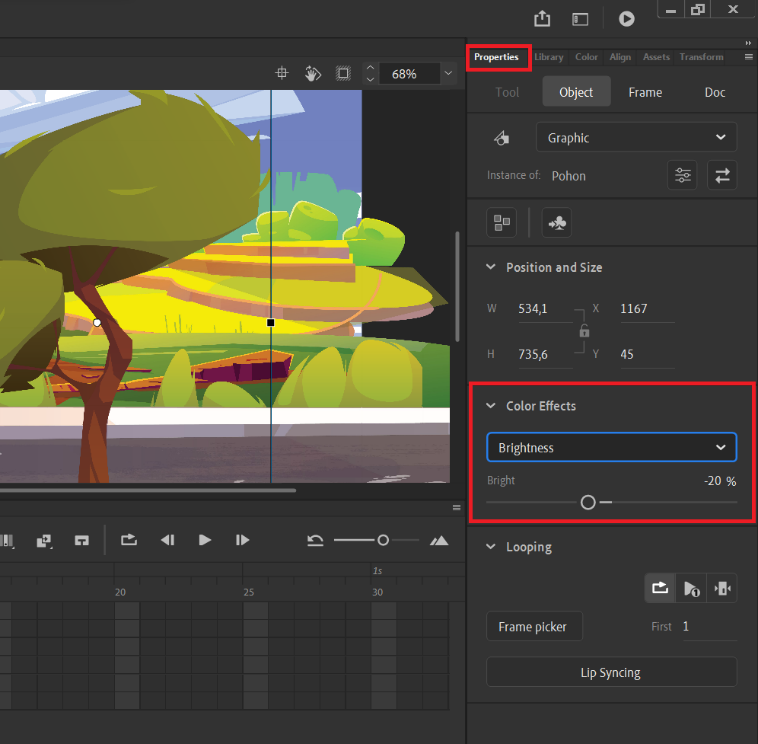Enable Play graphic once looping option
758x744 pixels.
(691, 588)
